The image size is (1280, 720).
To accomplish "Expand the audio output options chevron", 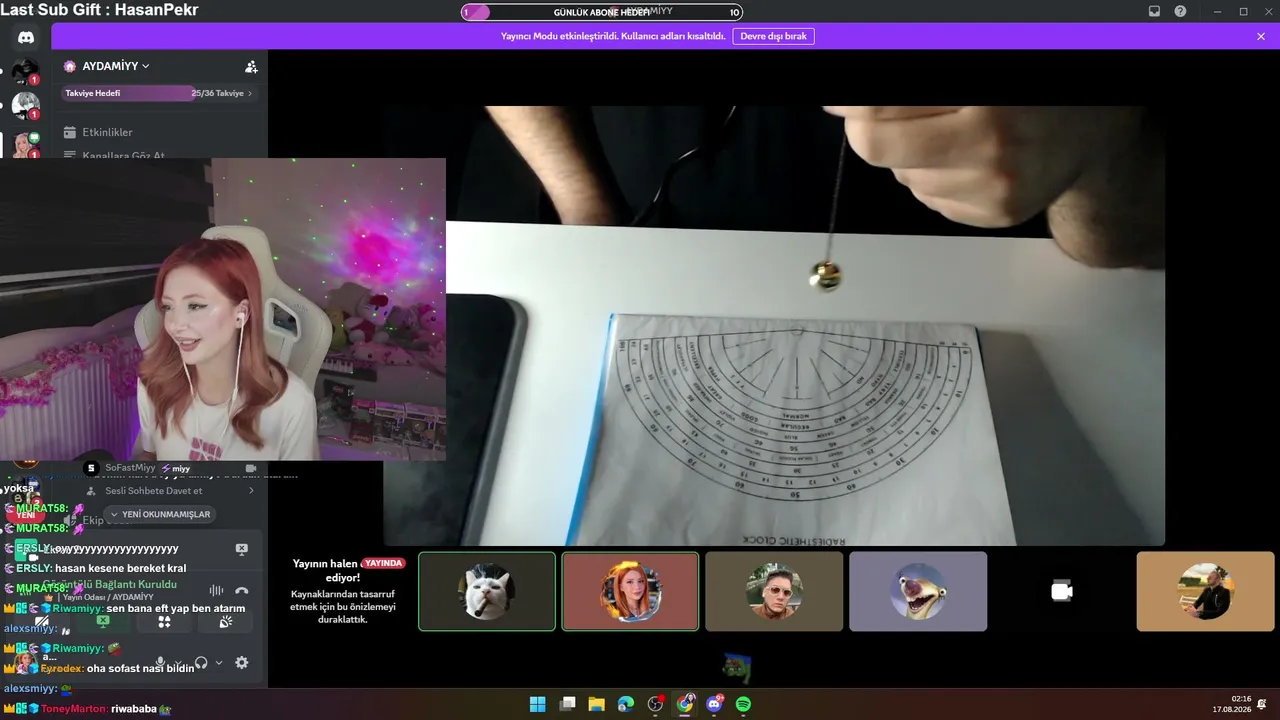I will 219,662.
